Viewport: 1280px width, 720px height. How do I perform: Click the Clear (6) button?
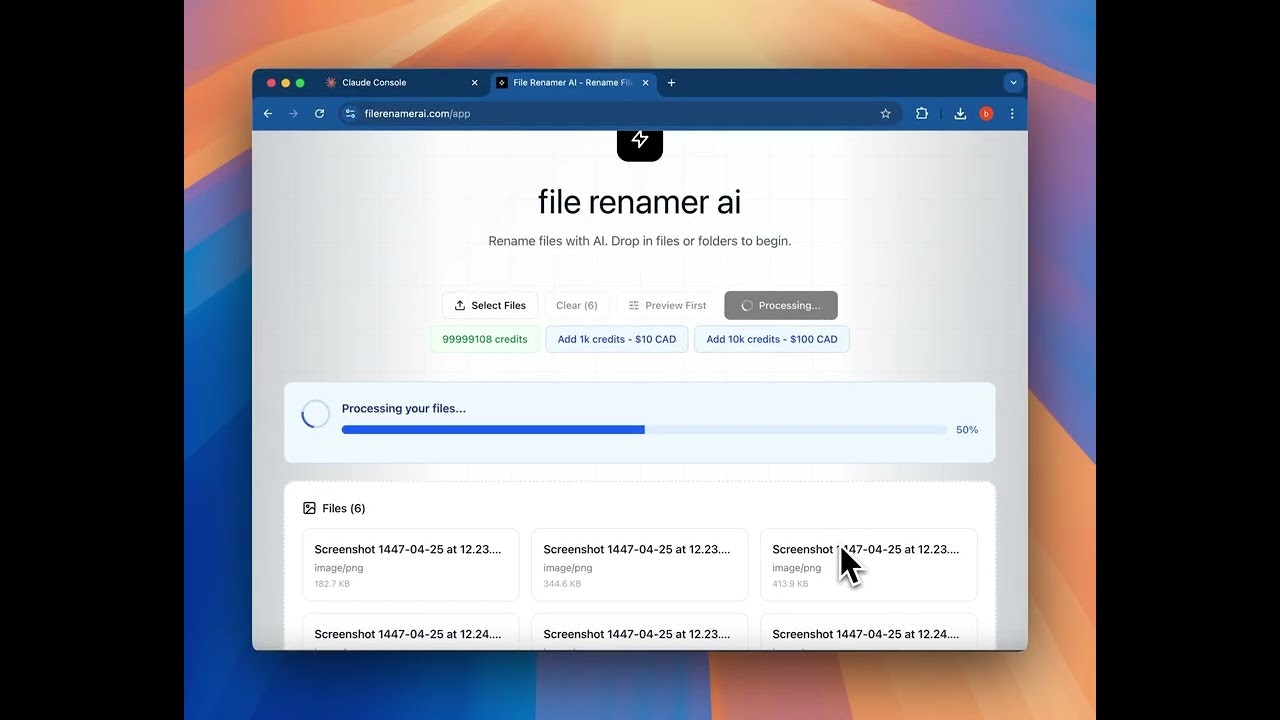578,305
